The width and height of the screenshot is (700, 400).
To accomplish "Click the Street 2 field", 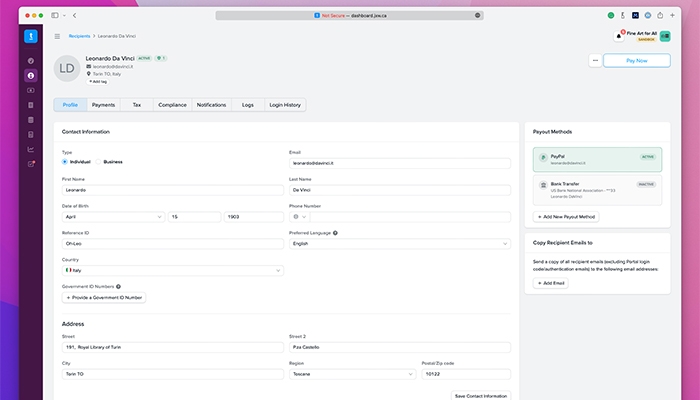I will click(x=400, y=347).
